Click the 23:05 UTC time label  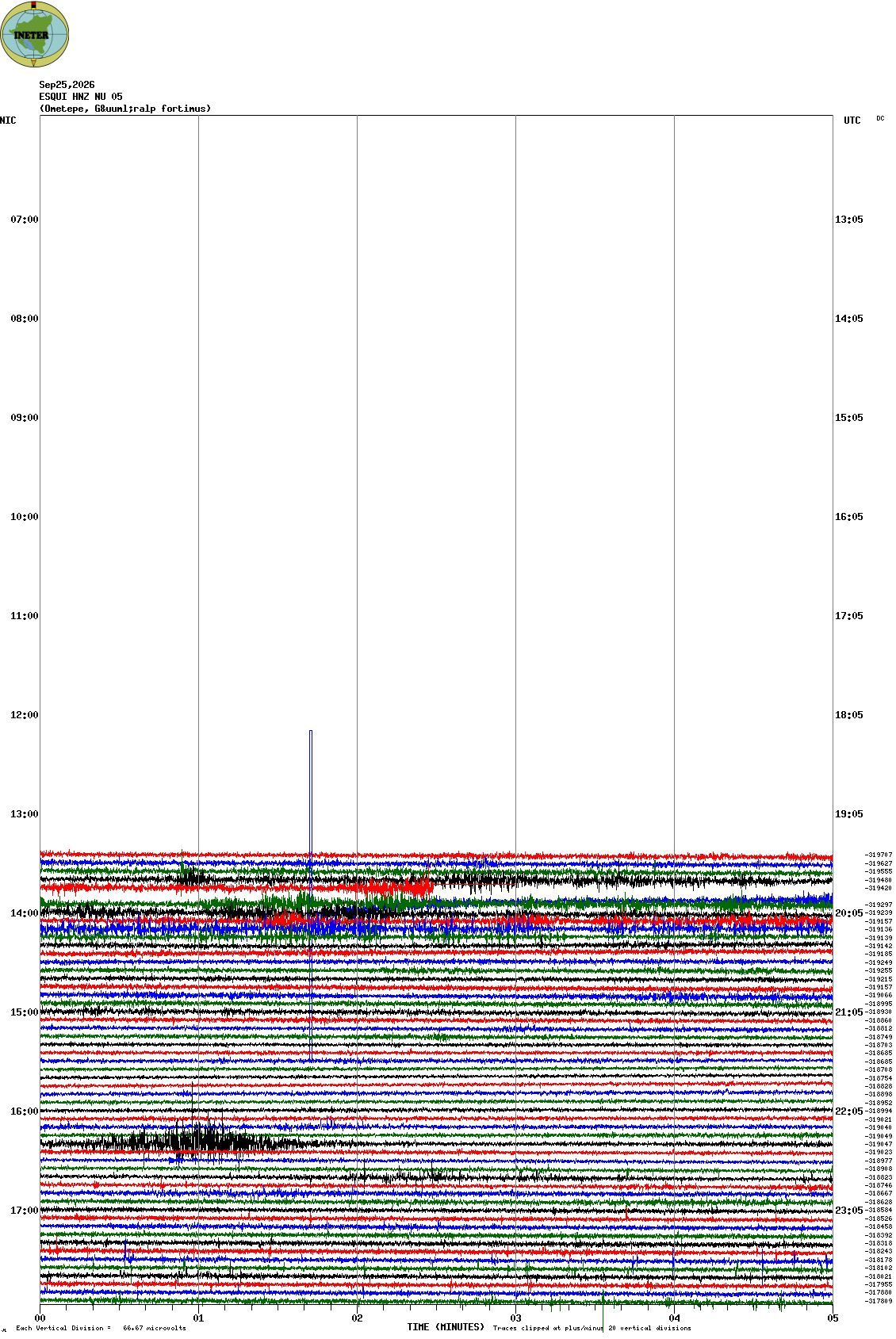tap(849, 1211)
